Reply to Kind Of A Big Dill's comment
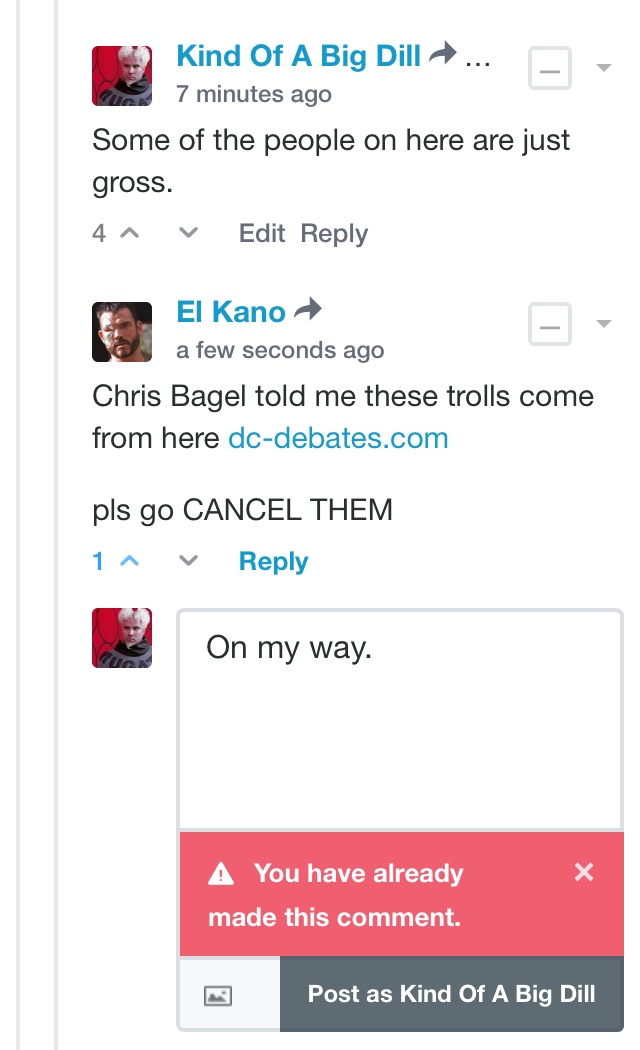The width and height of the screenshot is (640, 1050). coord(334,234)
